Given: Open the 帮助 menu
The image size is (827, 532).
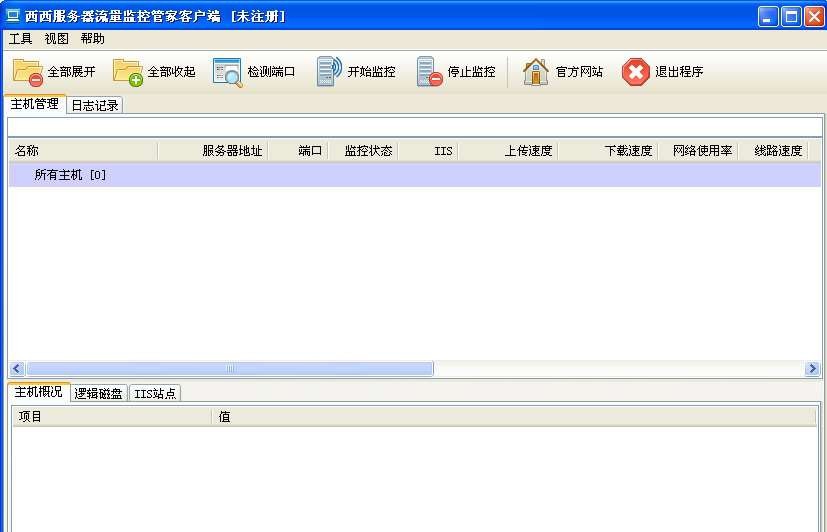Looking at the screenshot, I should pyautogui.click(x=92, y=38).
